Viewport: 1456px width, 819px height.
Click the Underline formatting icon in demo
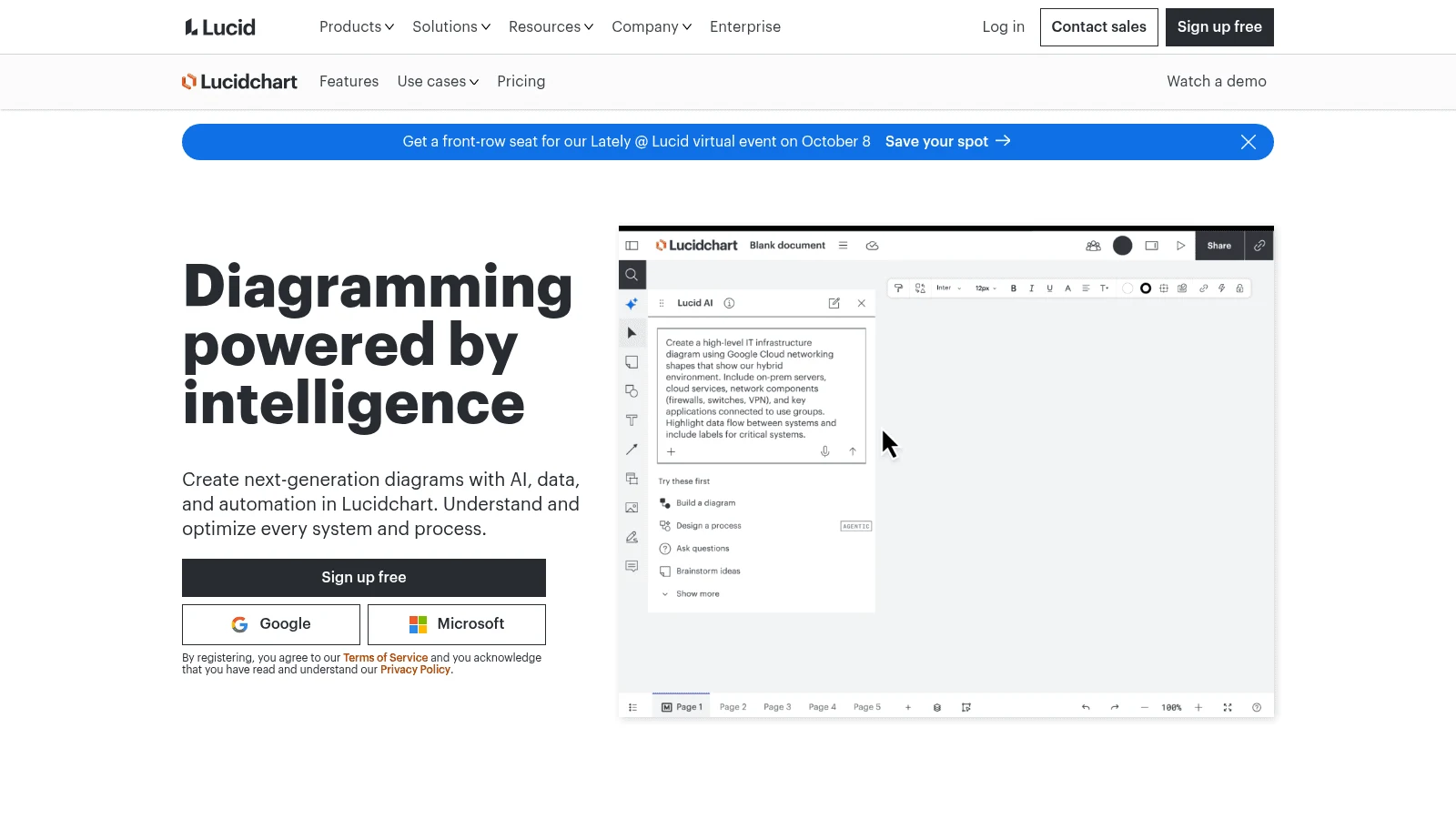click(x=1050, y=288)
